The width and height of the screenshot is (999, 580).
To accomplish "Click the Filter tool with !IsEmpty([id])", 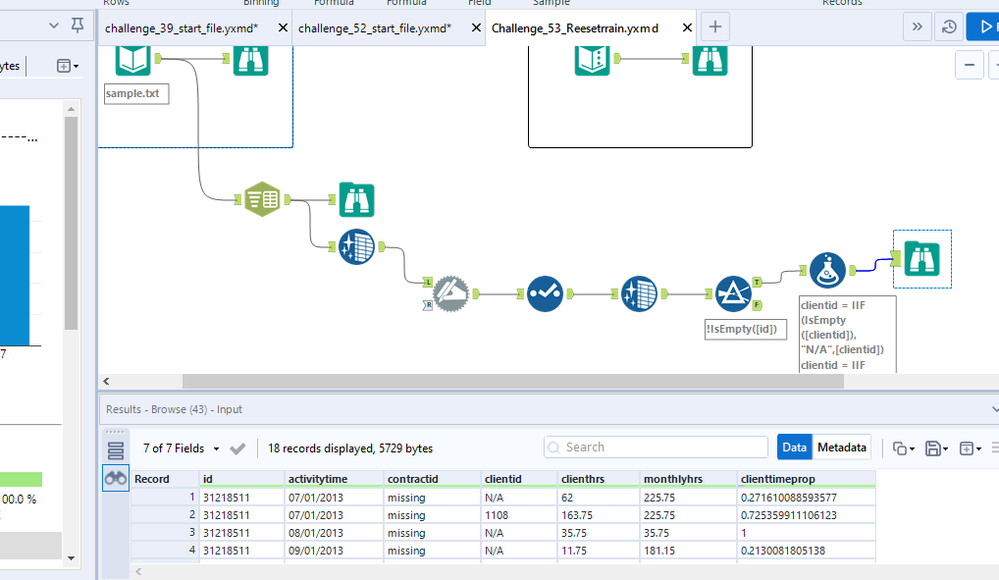I will (x=734, y=294).
